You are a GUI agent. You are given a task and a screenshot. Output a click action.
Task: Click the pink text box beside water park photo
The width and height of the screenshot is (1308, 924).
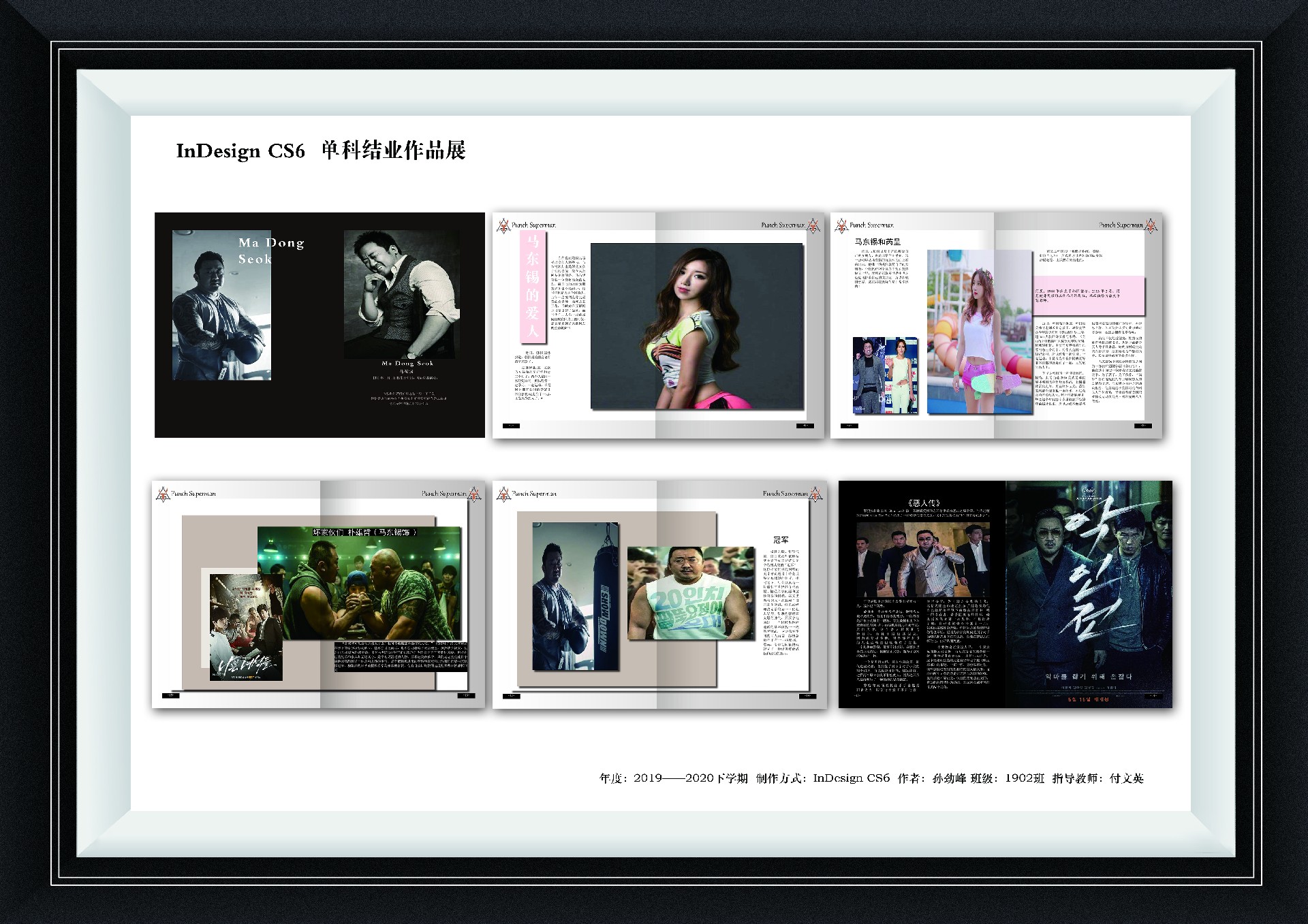coord(1089,296)
